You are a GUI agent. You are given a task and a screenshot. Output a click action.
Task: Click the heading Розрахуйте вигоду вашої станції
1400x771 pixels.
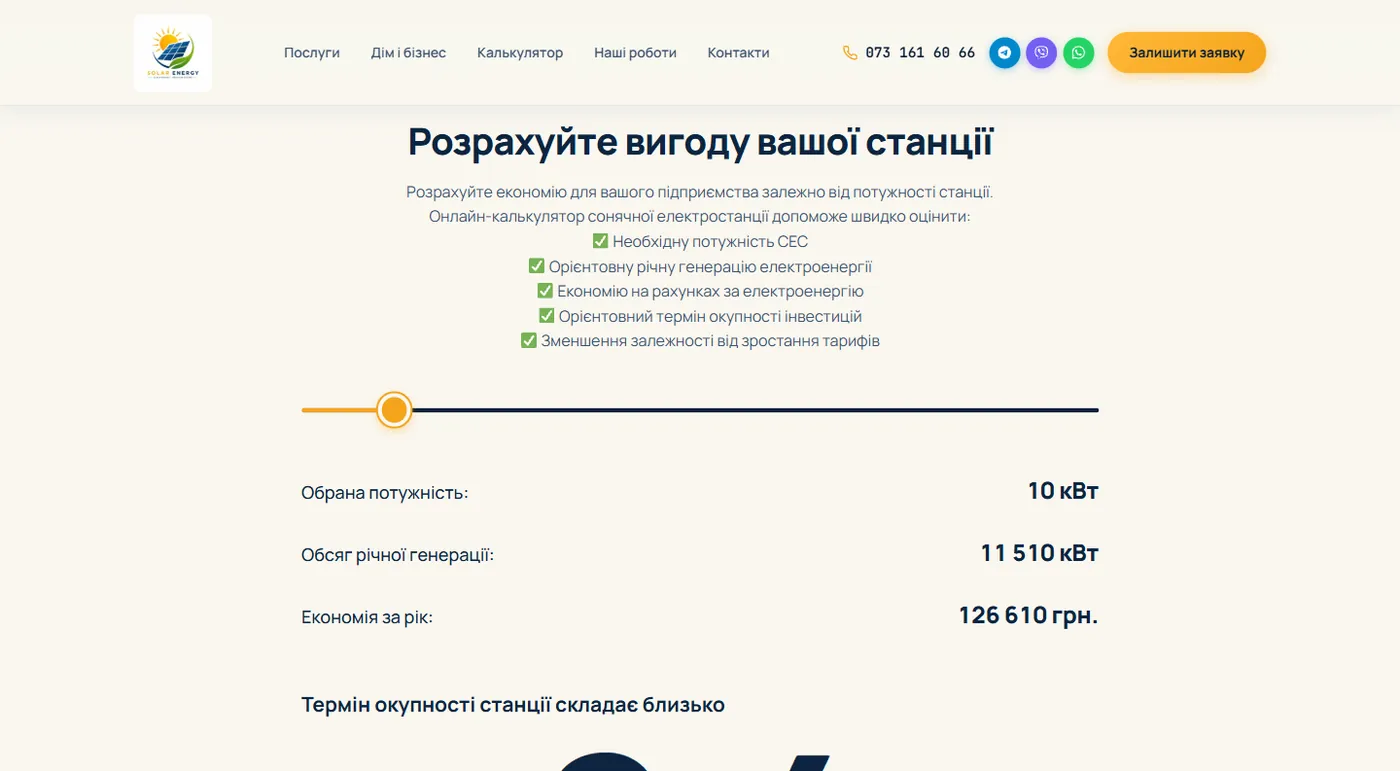coord(700,142)
